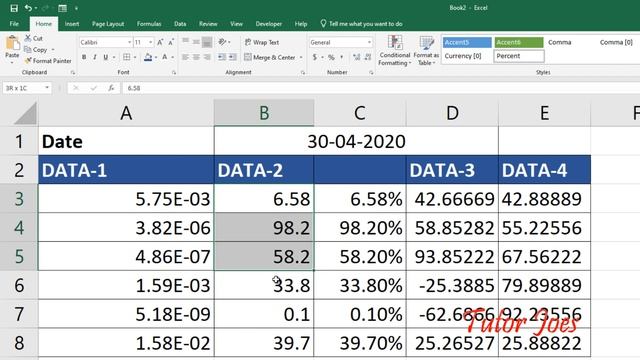
Task: Align text to the middle
Action: tap(196, 42)
